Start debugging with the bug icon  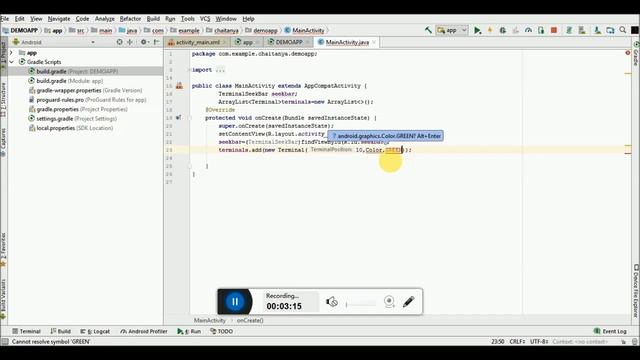coord(502,30)
